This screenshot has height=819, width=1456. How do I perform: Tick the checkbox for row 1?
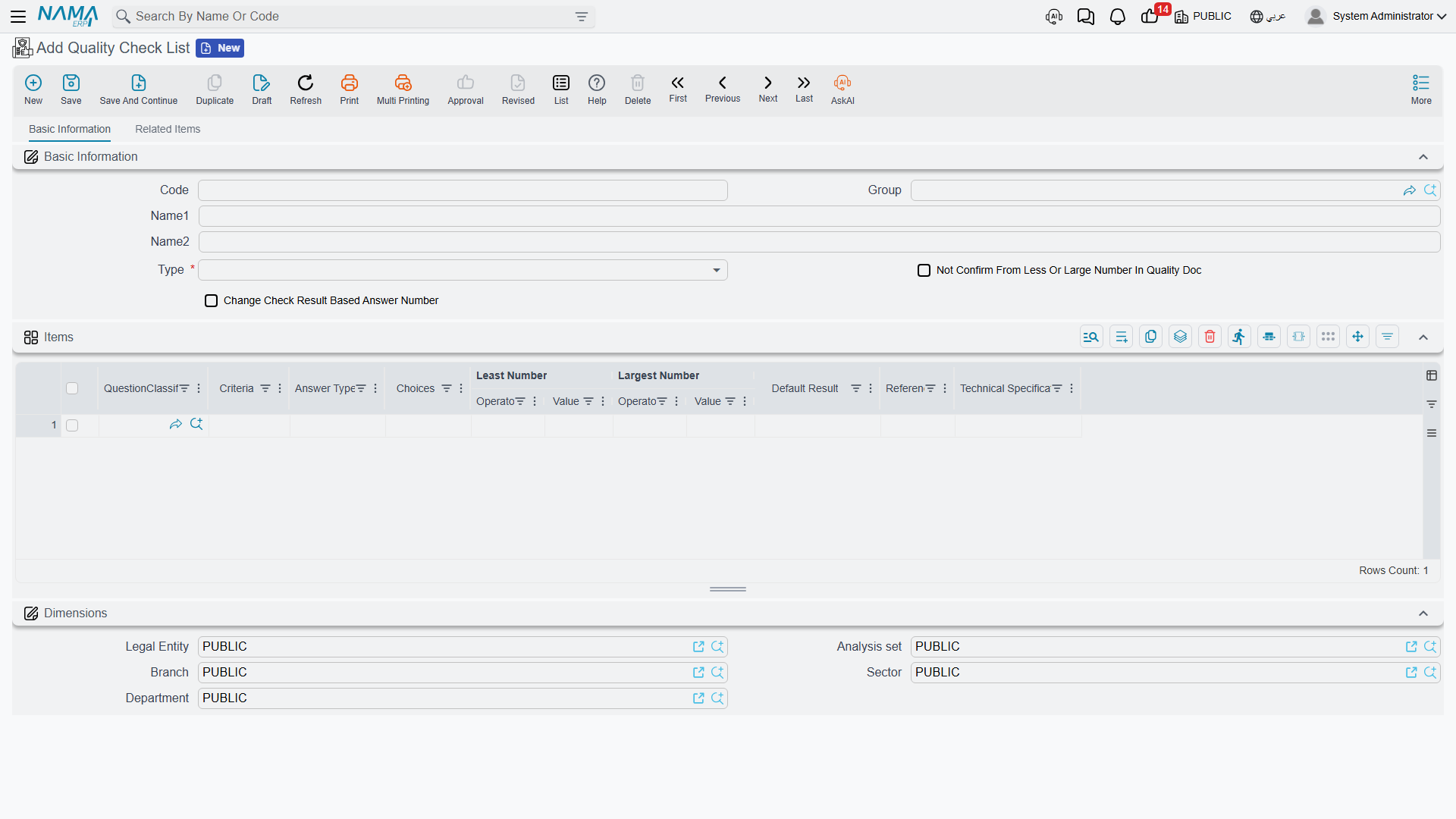coord(72,425)
